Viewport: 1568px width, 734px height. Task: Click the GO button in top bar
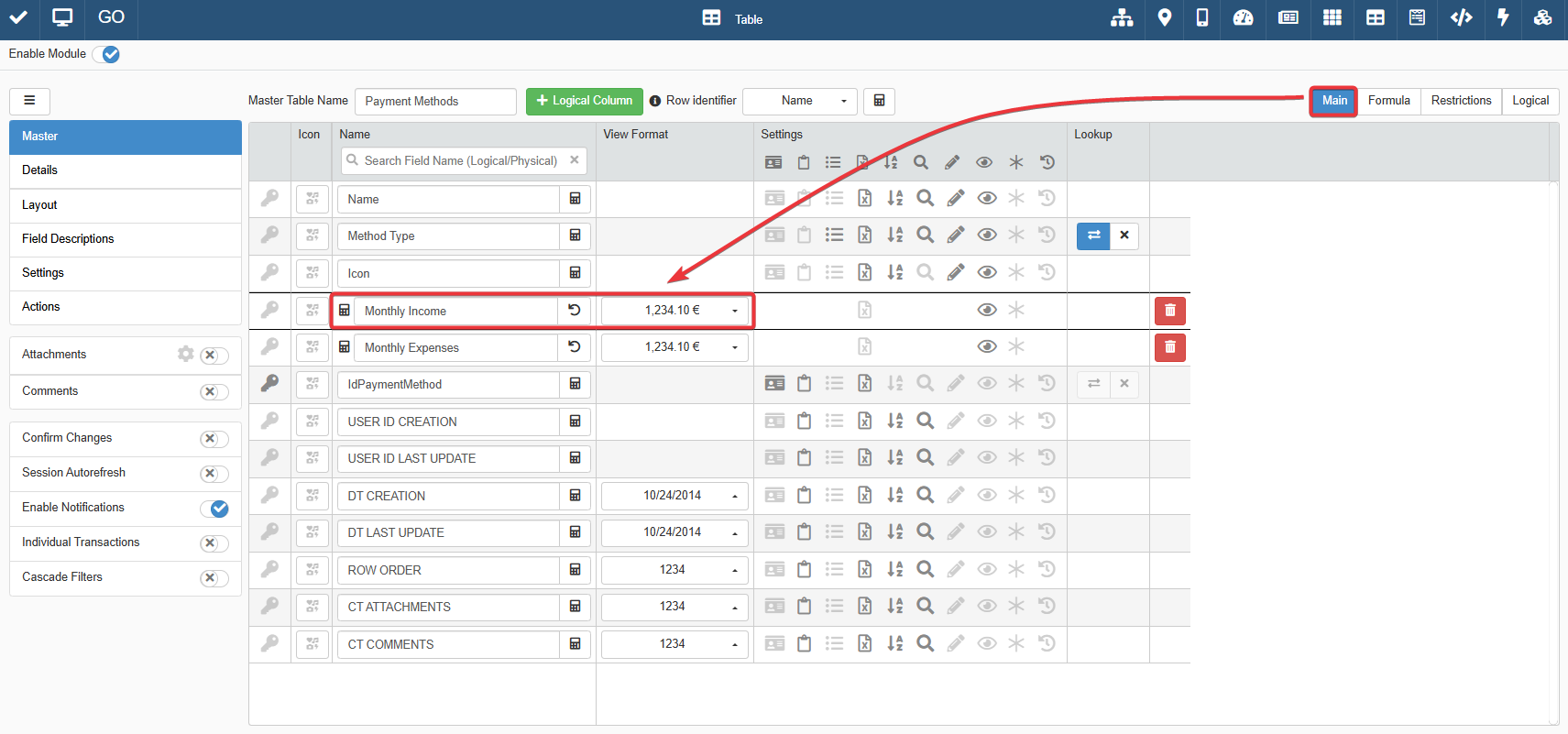[x=111, y=17]
